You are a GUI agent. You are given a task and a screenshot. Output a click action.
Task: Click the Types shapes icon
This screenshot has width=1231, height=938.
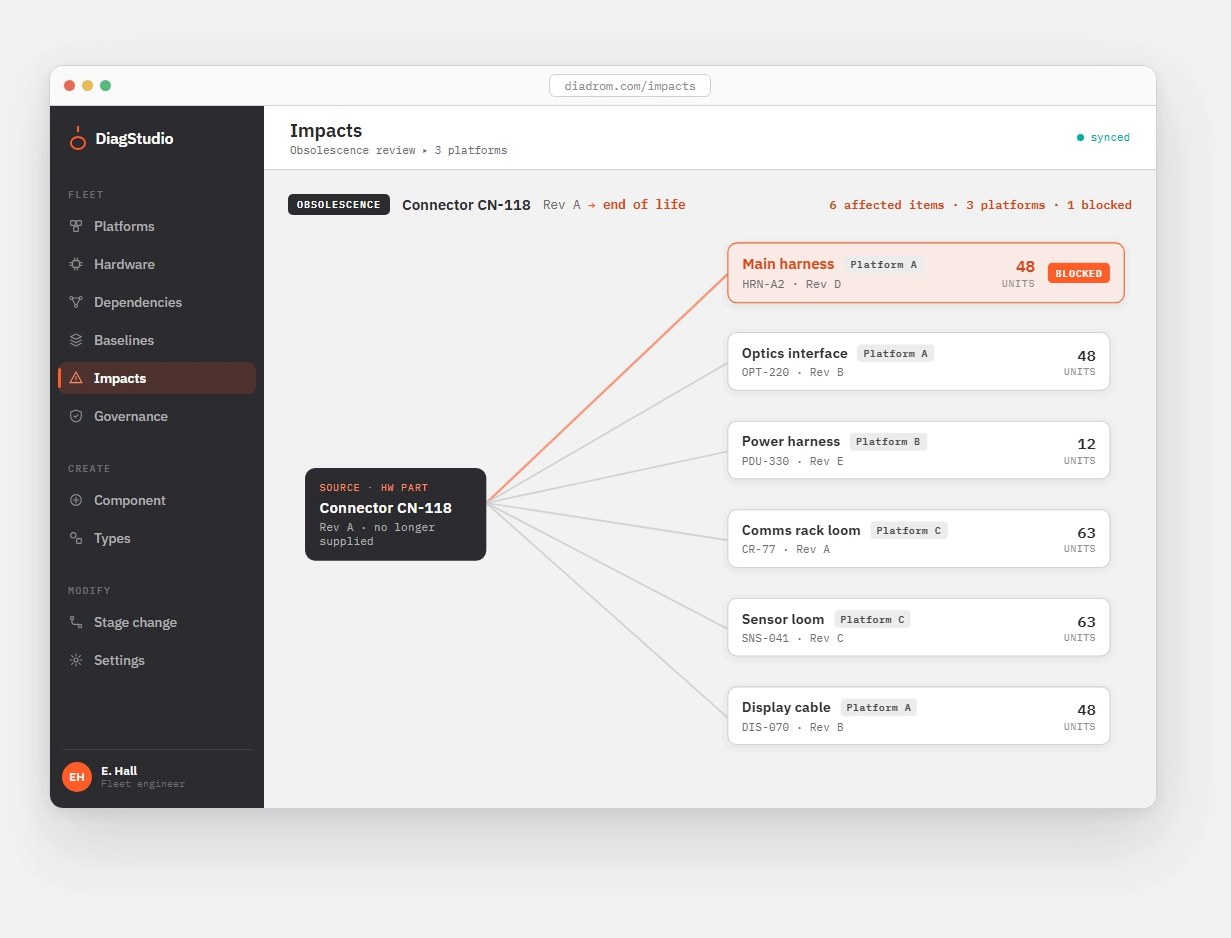point(76,539)
